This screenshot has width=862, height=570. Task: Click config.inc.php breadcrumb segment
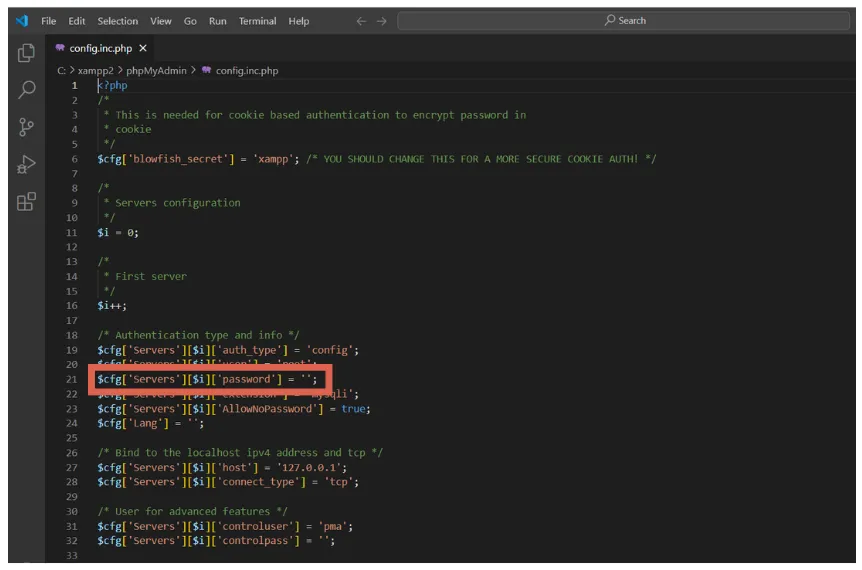tap(247, 70)
